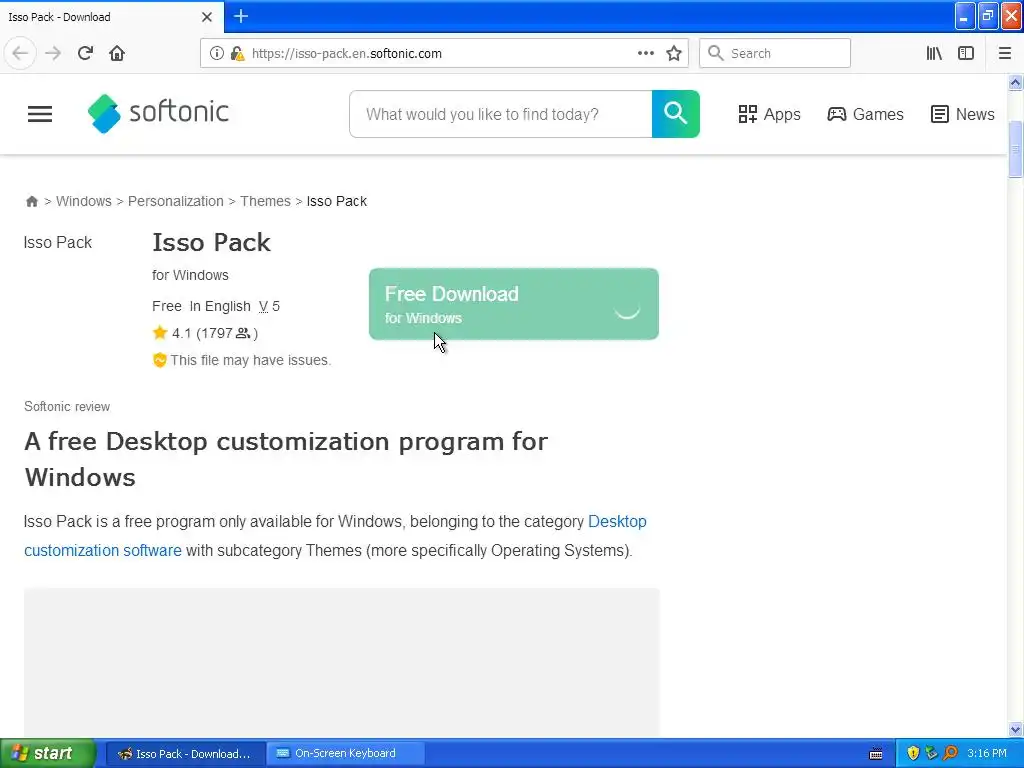Open the Games section

(x=865, y=114)
